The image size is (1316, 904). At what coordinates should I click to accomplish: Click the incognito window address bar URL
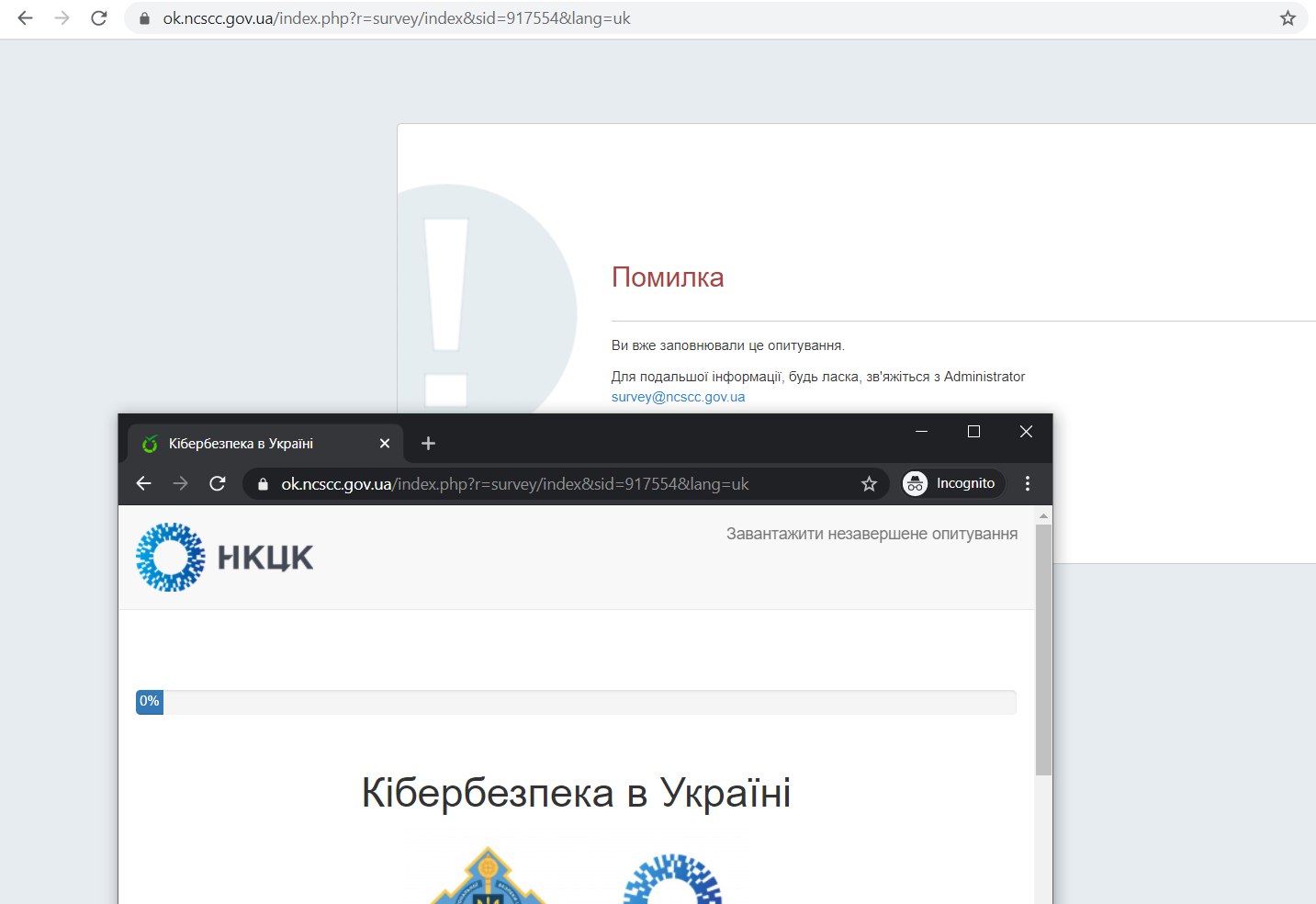[515, 484]
